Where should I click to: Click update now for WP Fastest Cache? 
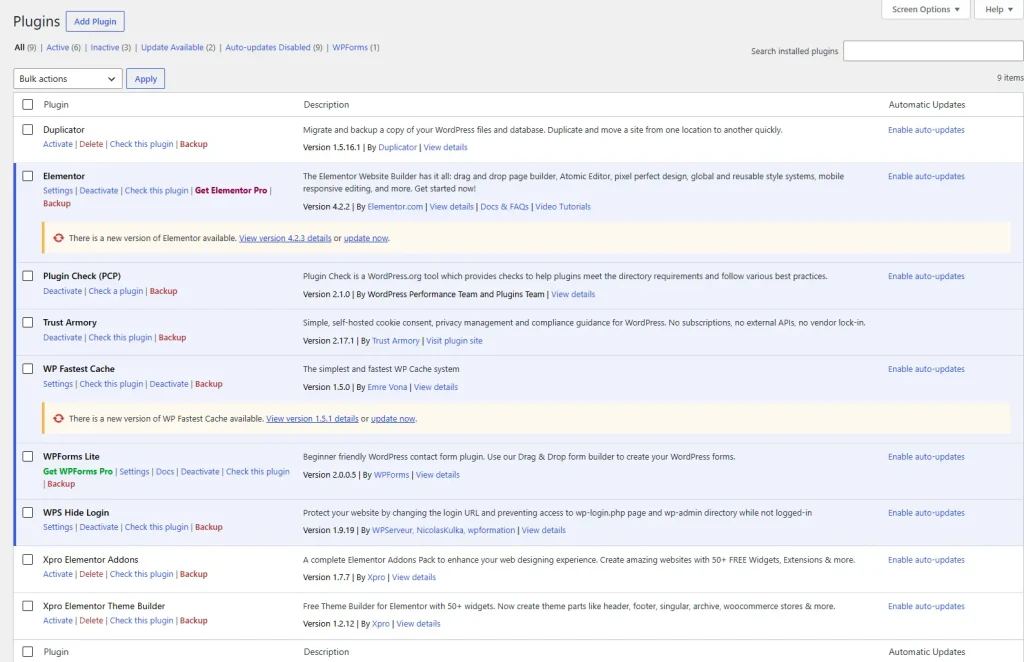click(x=393, y=418)
